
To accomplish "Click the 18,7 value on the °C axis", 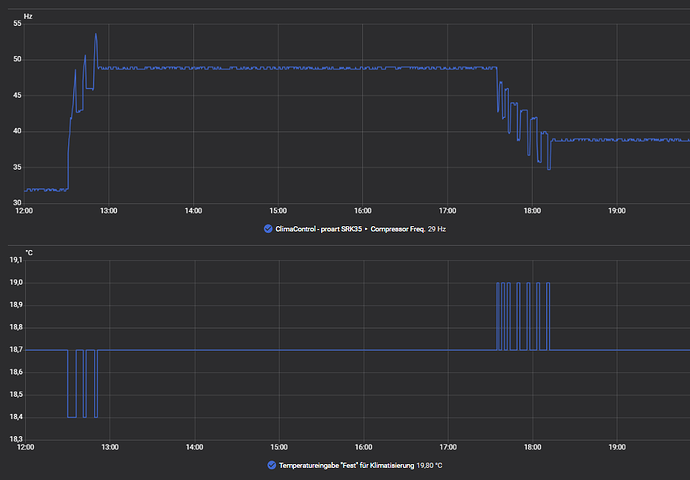I will click(16, 350).
